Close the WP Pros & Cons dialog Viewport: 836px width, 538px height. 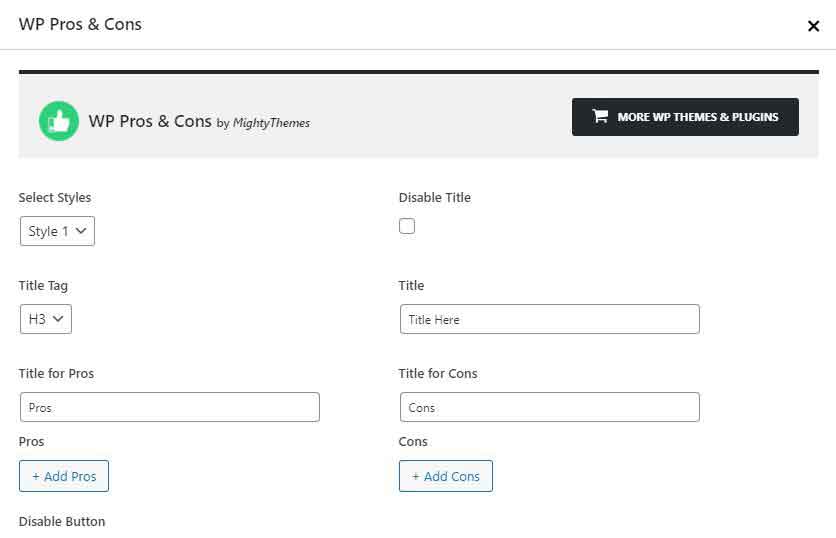(x=813, y=26)
